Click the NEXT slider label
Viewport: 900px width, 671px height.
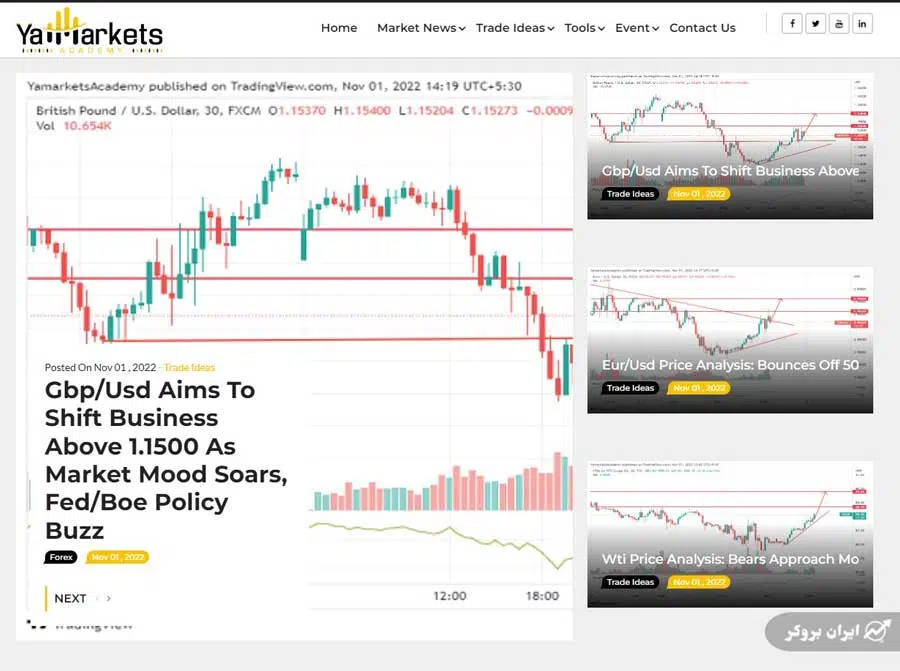click(70, 598)
